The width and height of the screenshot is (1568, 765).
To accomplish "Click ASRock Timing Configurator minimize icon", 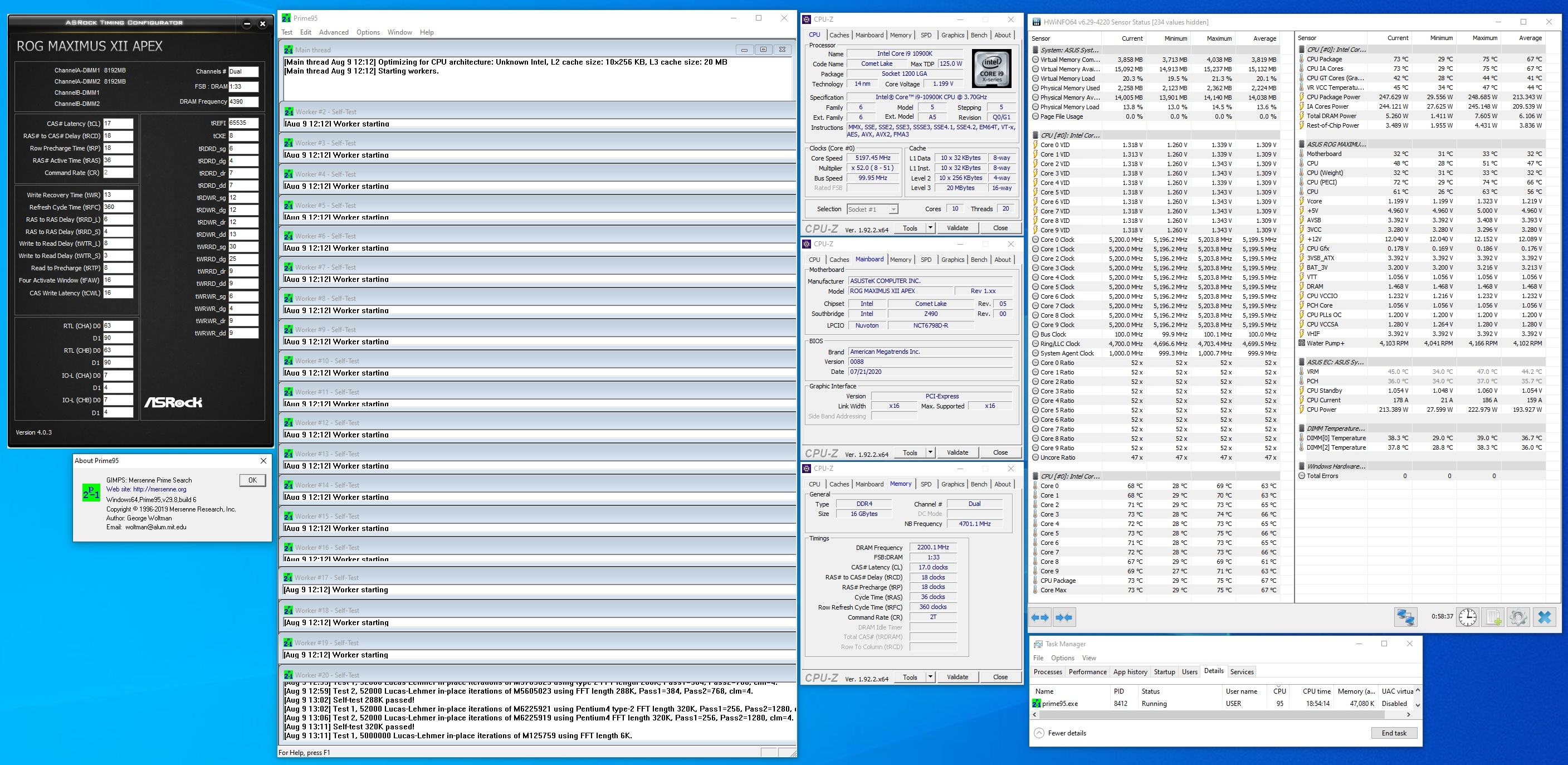I will tap(247, 24).
